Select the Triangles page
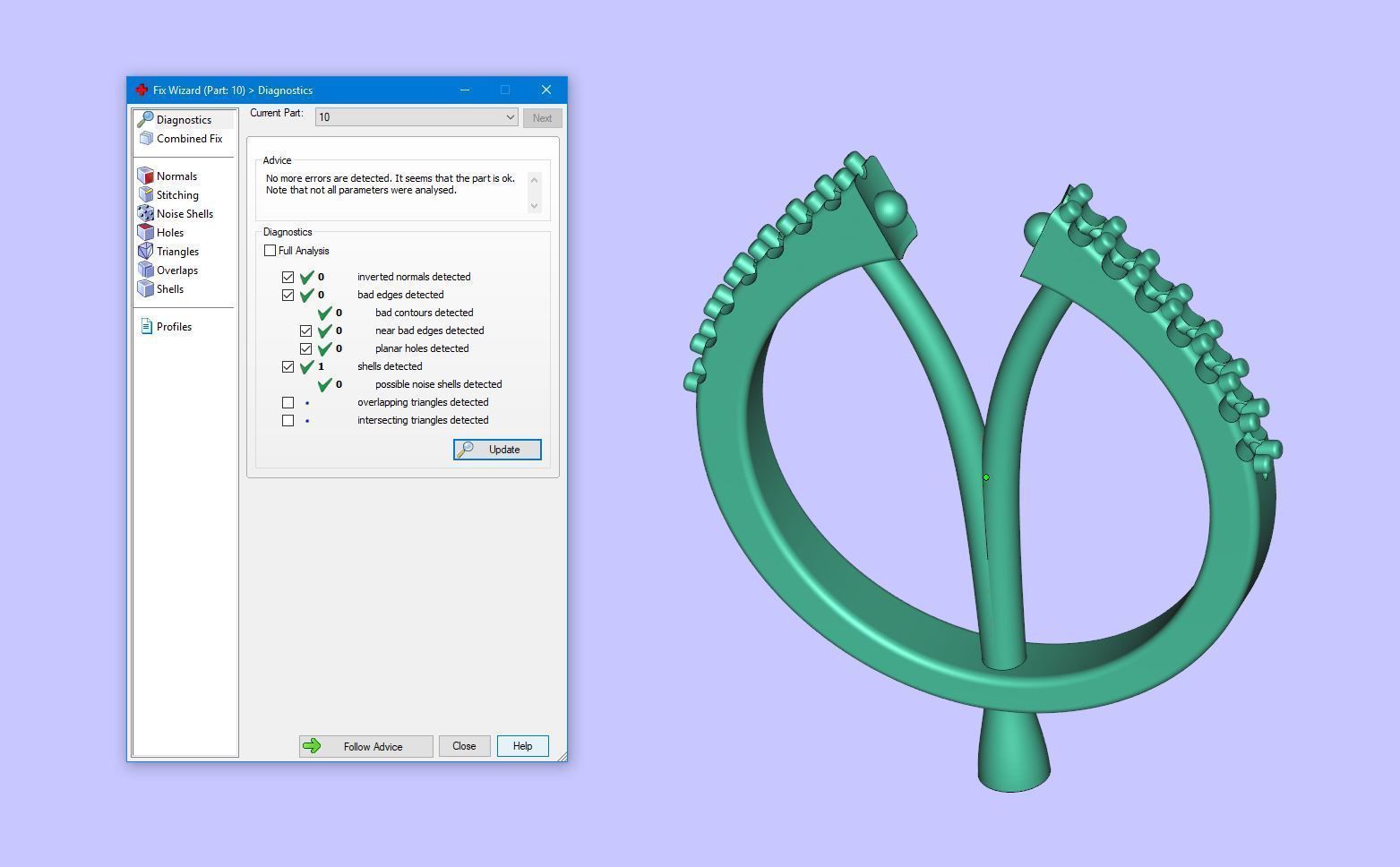The height and width of the screenshot is (867, 1400). click(x=177, y=251)
